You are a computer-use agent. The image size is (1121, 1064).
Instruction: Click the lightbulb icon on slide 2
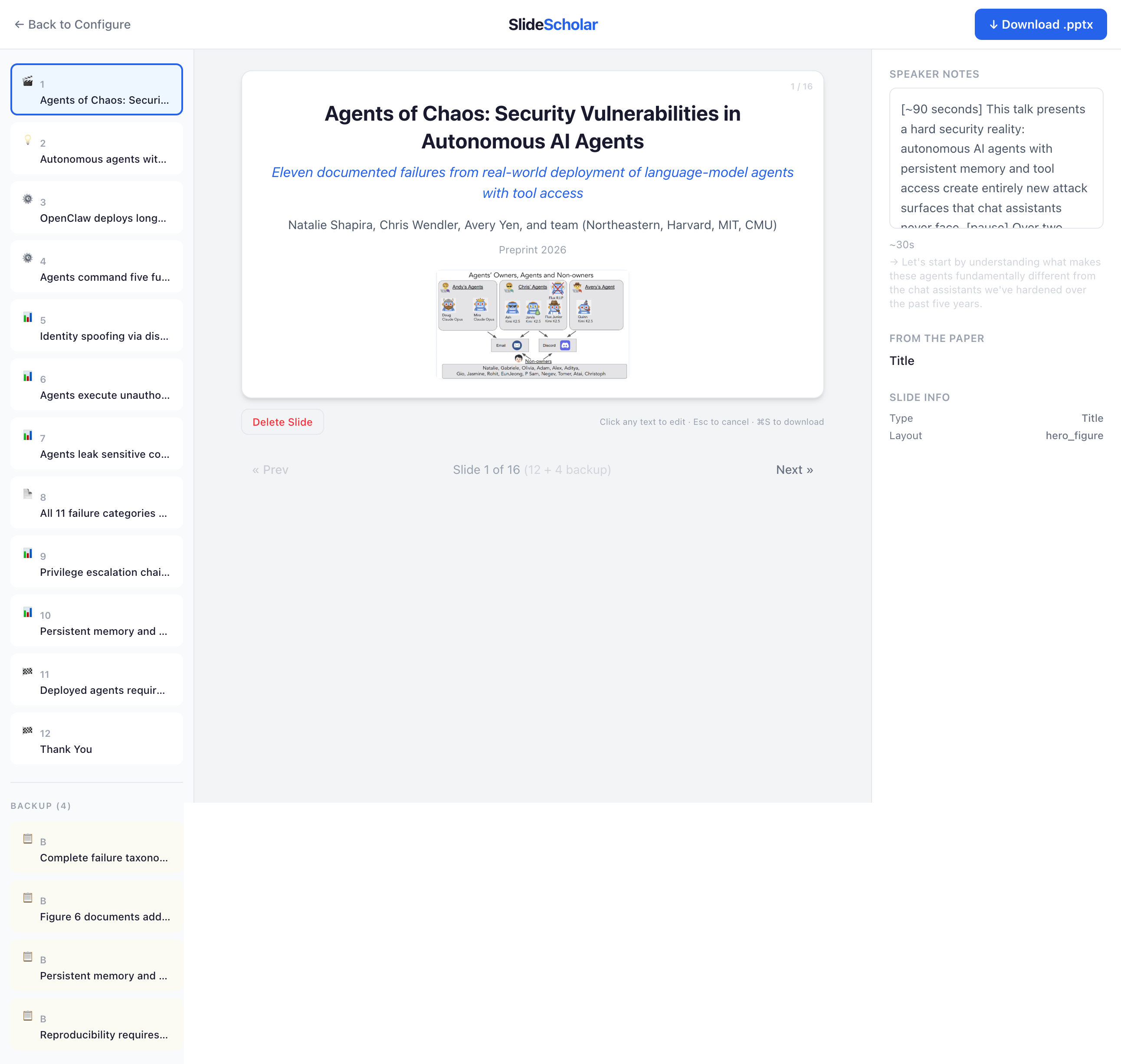click(27, 140)
